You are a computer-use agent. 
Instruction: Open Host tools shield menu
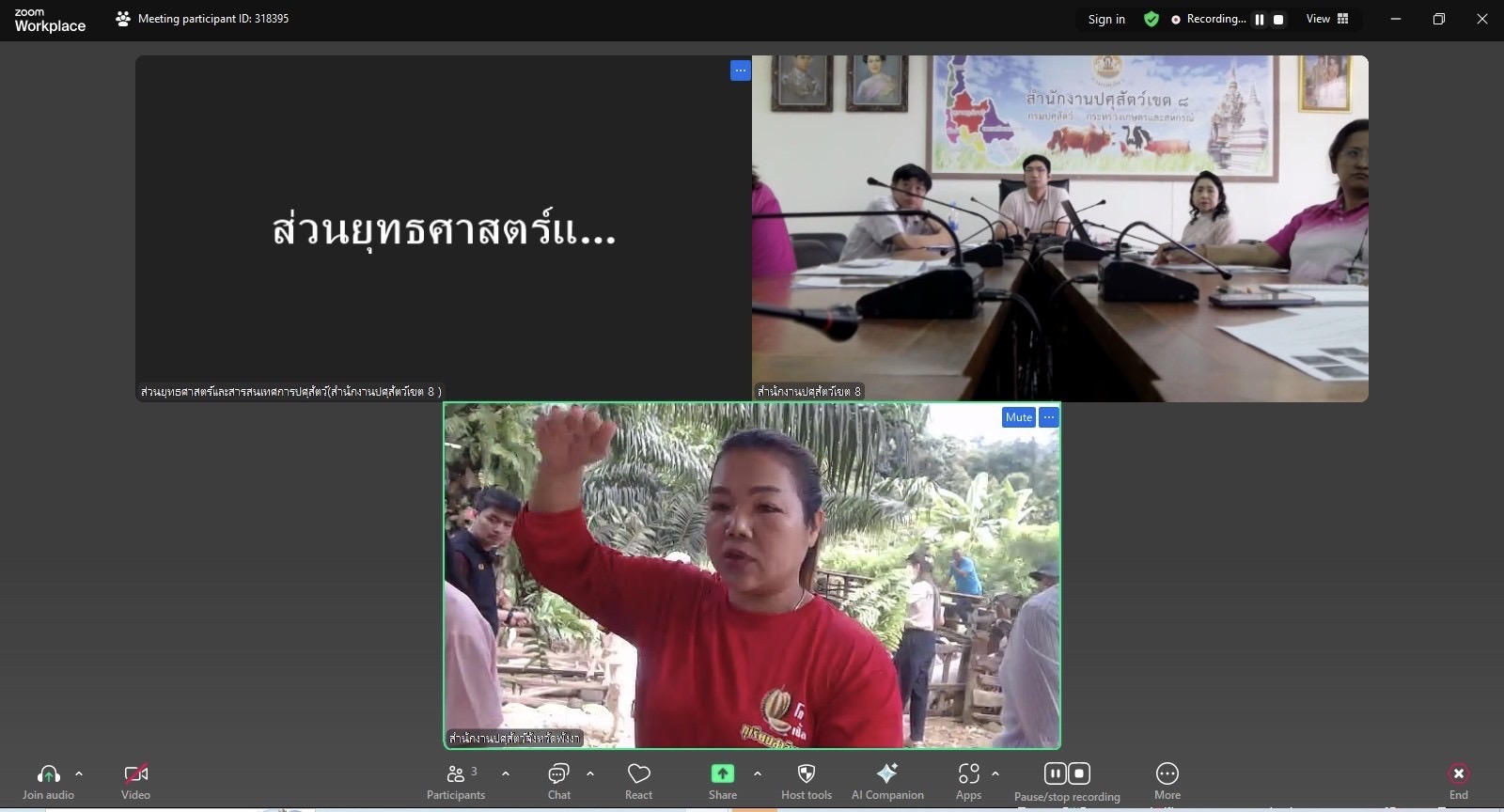click(x=806, y=781)
